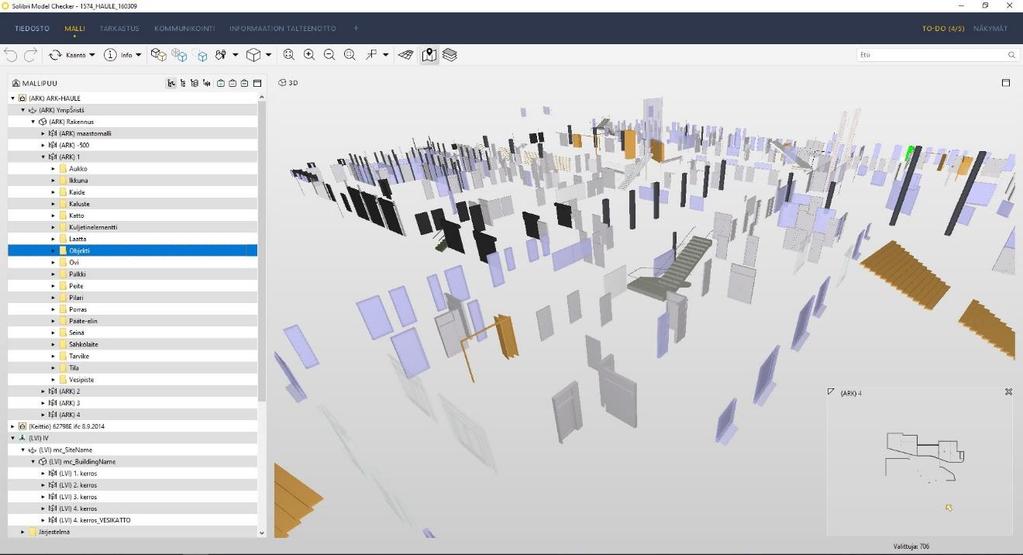Click the Undo arrow in the toolbar
Image resolution: width=1023 pixels, height=555 pixels.
point(10,55)
